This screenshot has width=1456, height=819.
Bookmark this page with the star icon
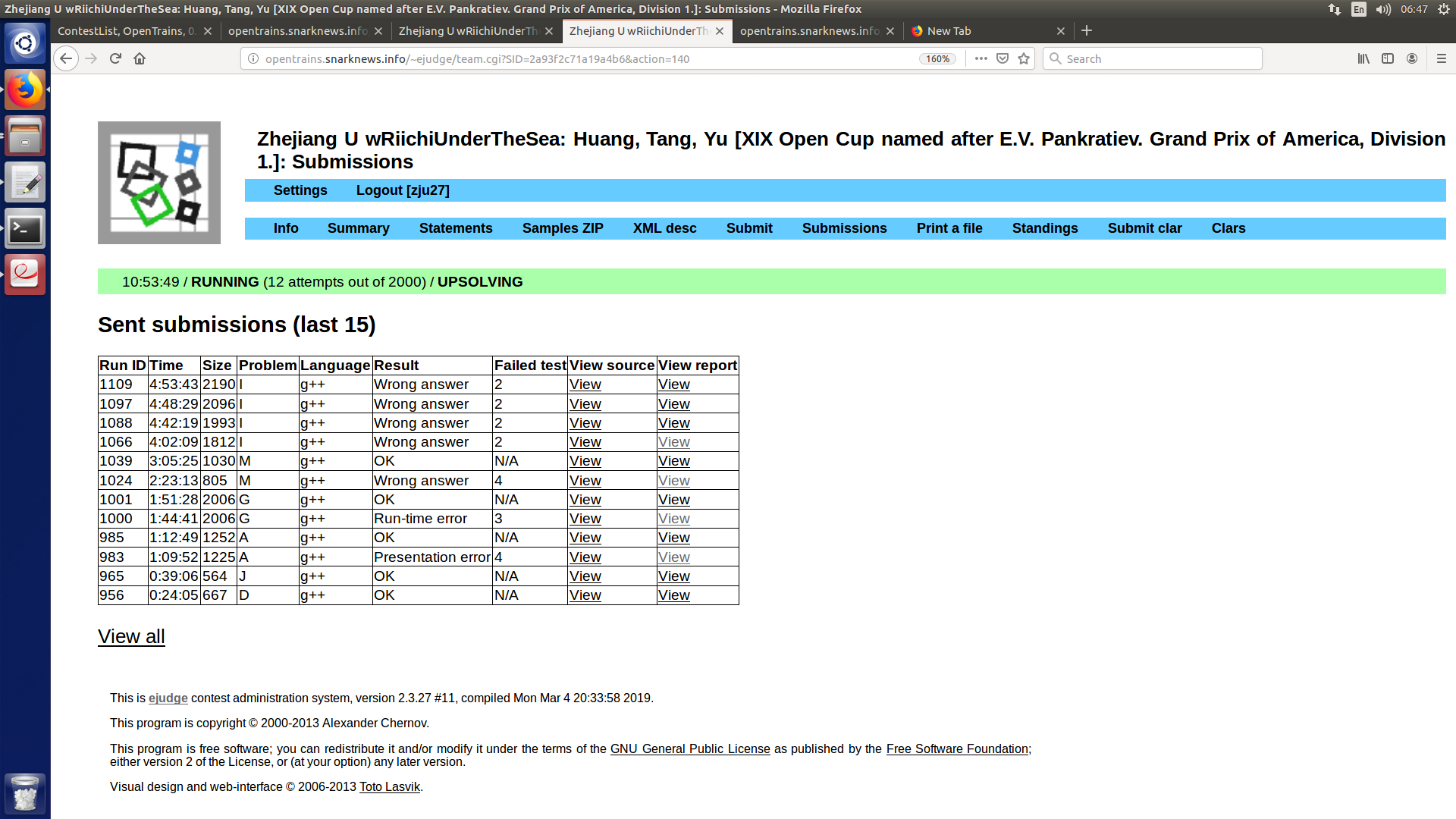(1024, 58)
